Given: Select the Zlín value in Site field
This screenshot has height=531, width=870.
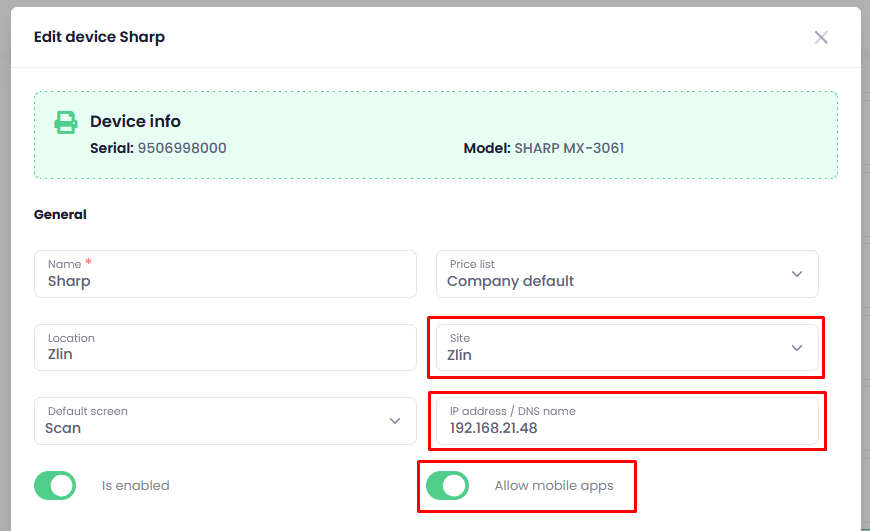Looking at the screenshot, I should click(x=459, y=355).
